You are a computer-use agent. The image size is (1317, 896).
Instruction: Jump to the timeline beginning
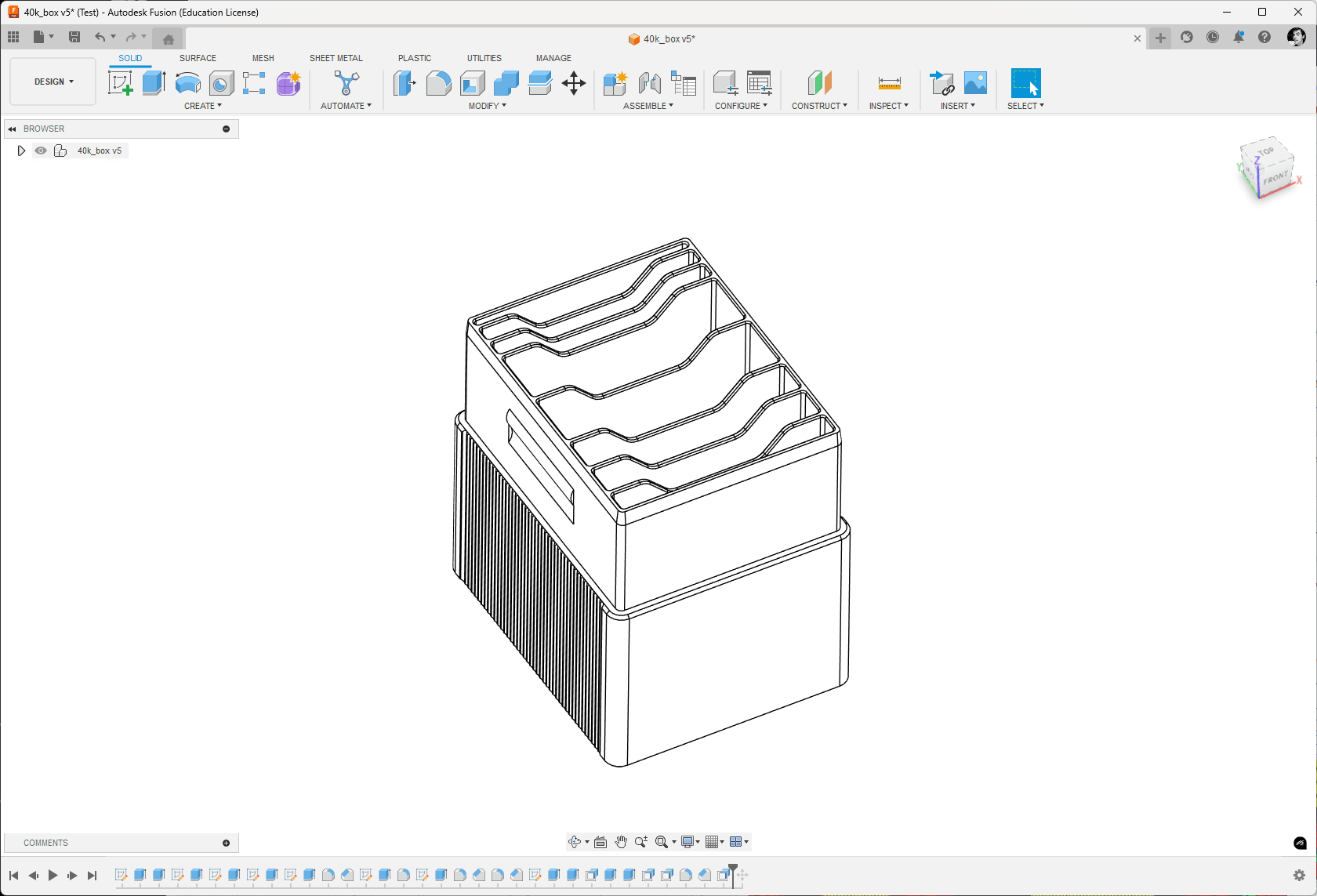13,876
